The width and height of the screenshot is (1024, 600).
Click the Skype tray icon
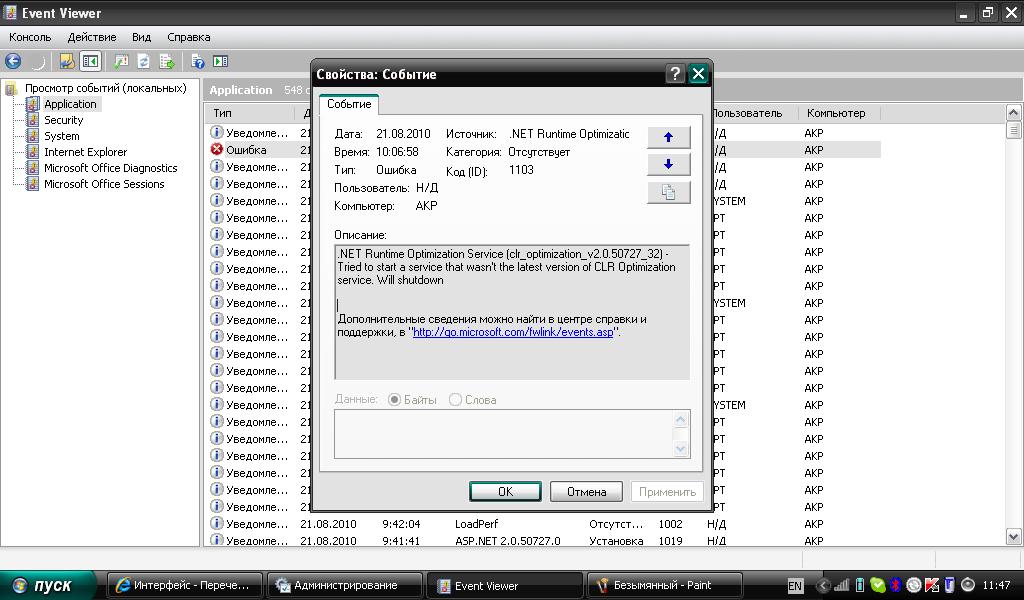(x=878, y=585)
